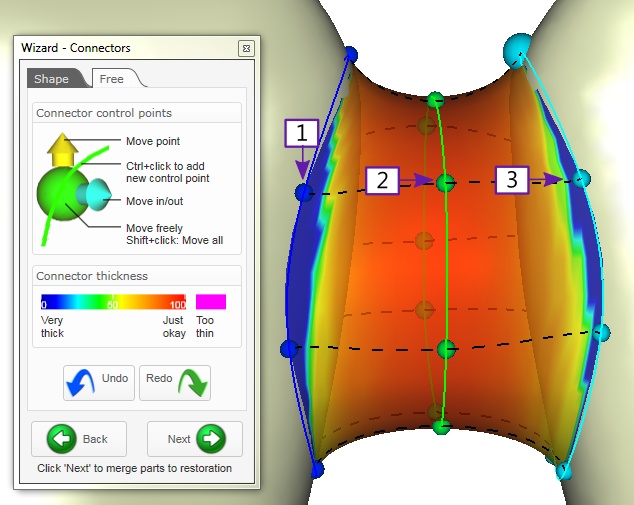Click the yellow Move point arrow in legend
Screen dimensions: 634x505
click(62, 150)
